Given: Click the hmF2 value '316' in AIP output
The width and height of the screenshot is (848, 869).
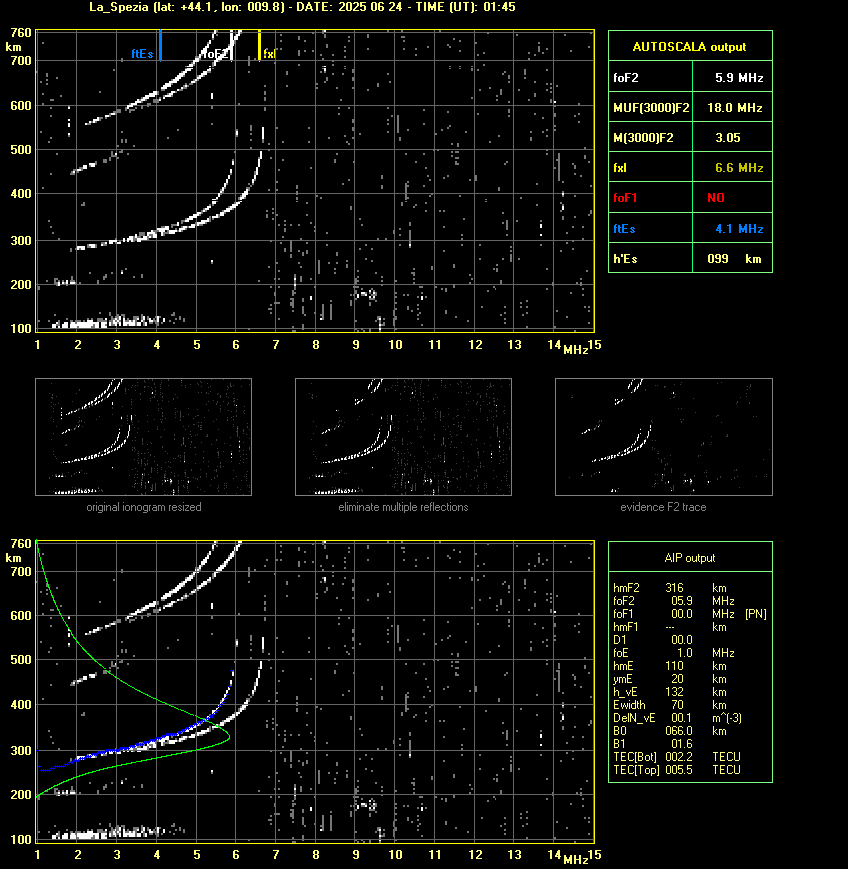Looking at the screenshot, I should pyautogui.click(x=675, y=588).
